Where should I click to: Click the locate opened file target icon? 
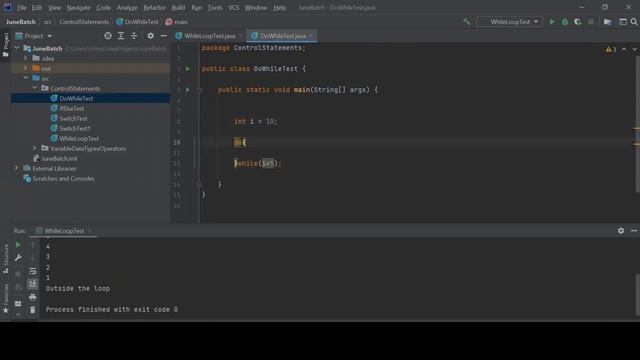click(x=108, y=36)
